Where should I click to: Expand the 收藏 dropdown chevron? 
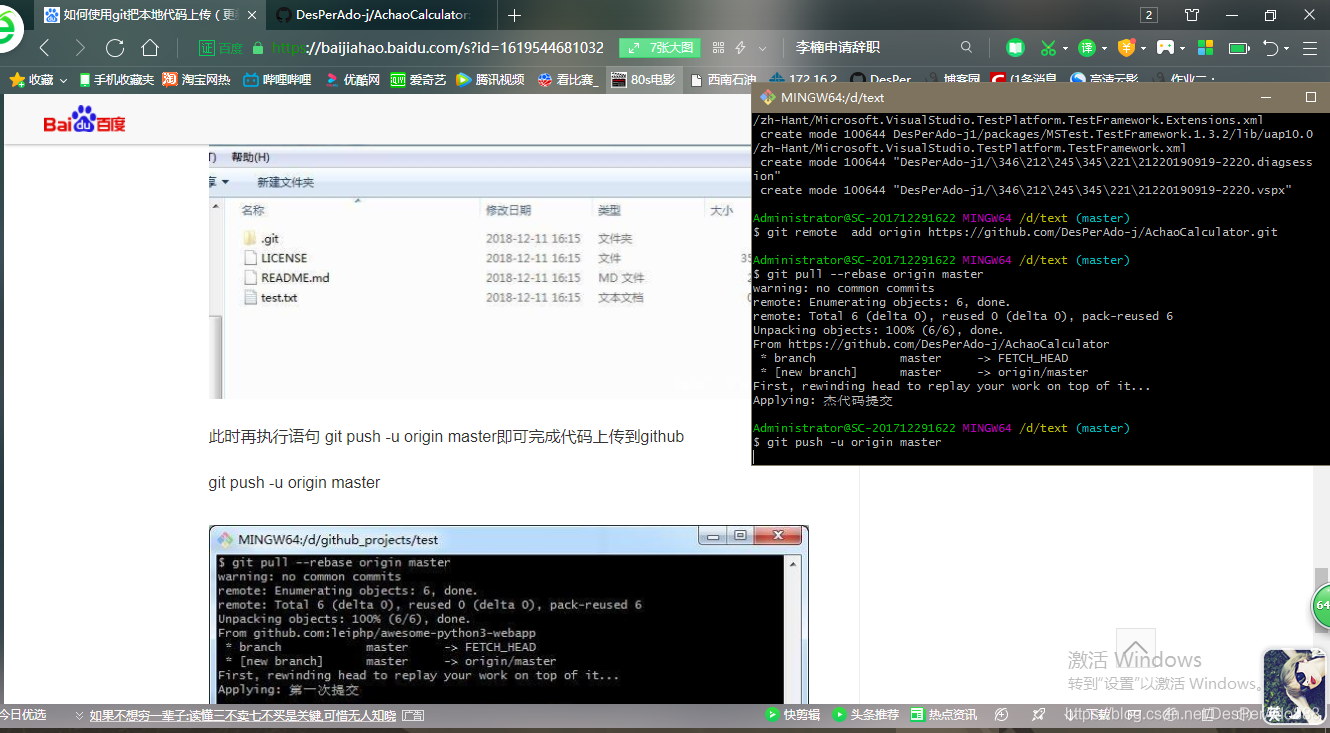click(x=63, y=80)
